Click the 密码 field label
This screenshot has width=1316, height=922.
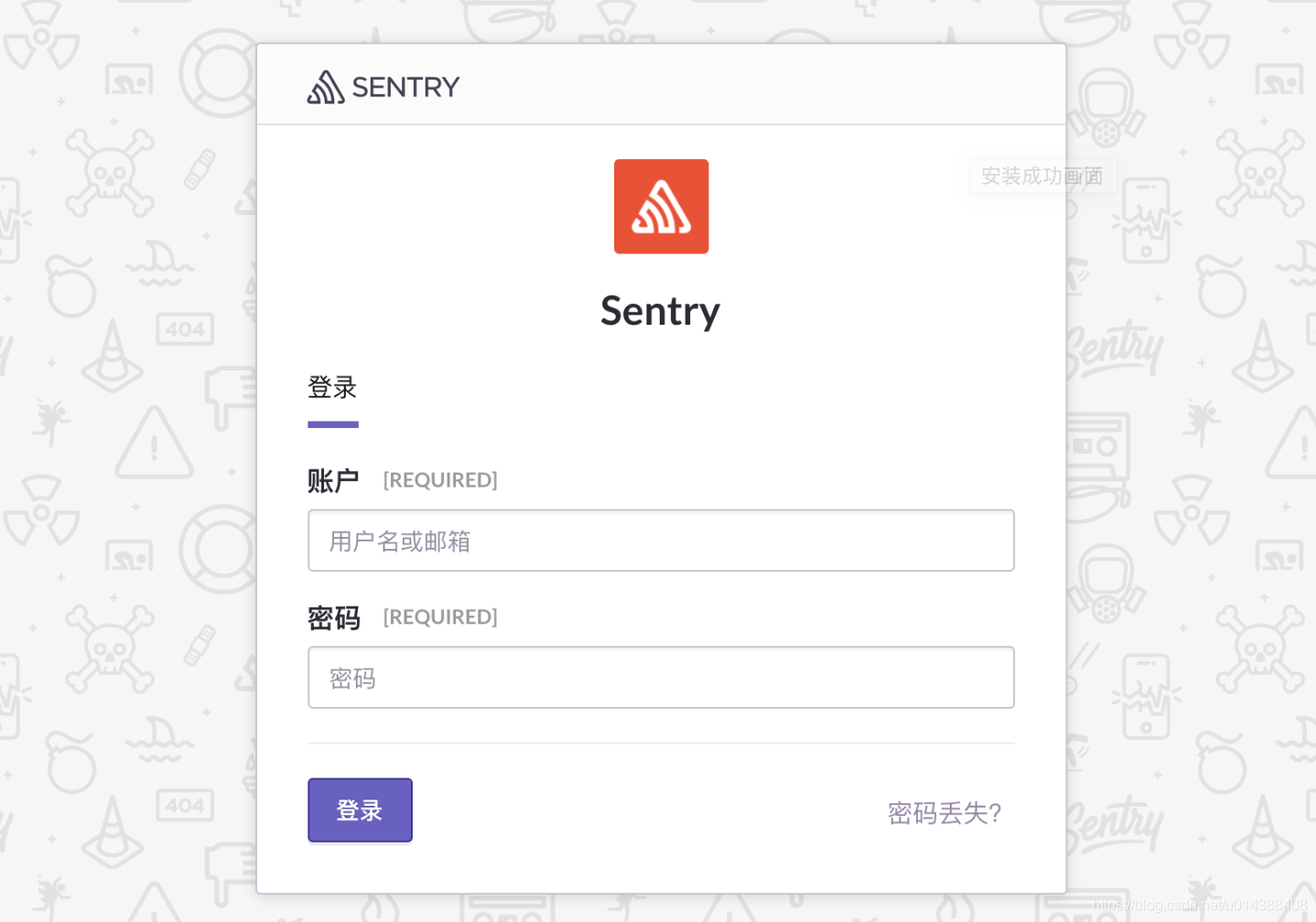[333, 617]
